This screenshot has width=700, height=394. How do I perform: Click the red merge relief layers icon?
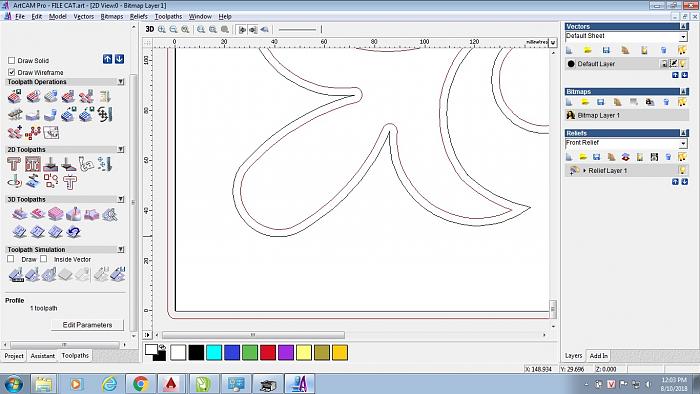[x=625, y=157]
